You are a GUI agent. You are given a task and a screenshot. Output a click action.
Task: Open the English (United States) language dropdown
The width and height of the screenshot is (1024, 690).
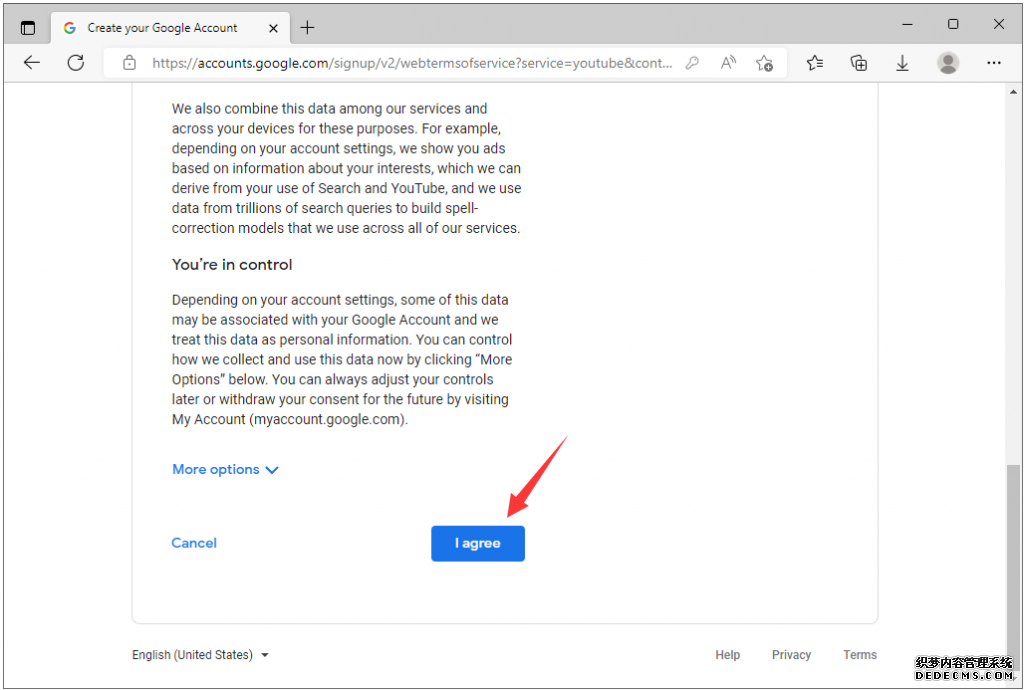tap(200, 655)
